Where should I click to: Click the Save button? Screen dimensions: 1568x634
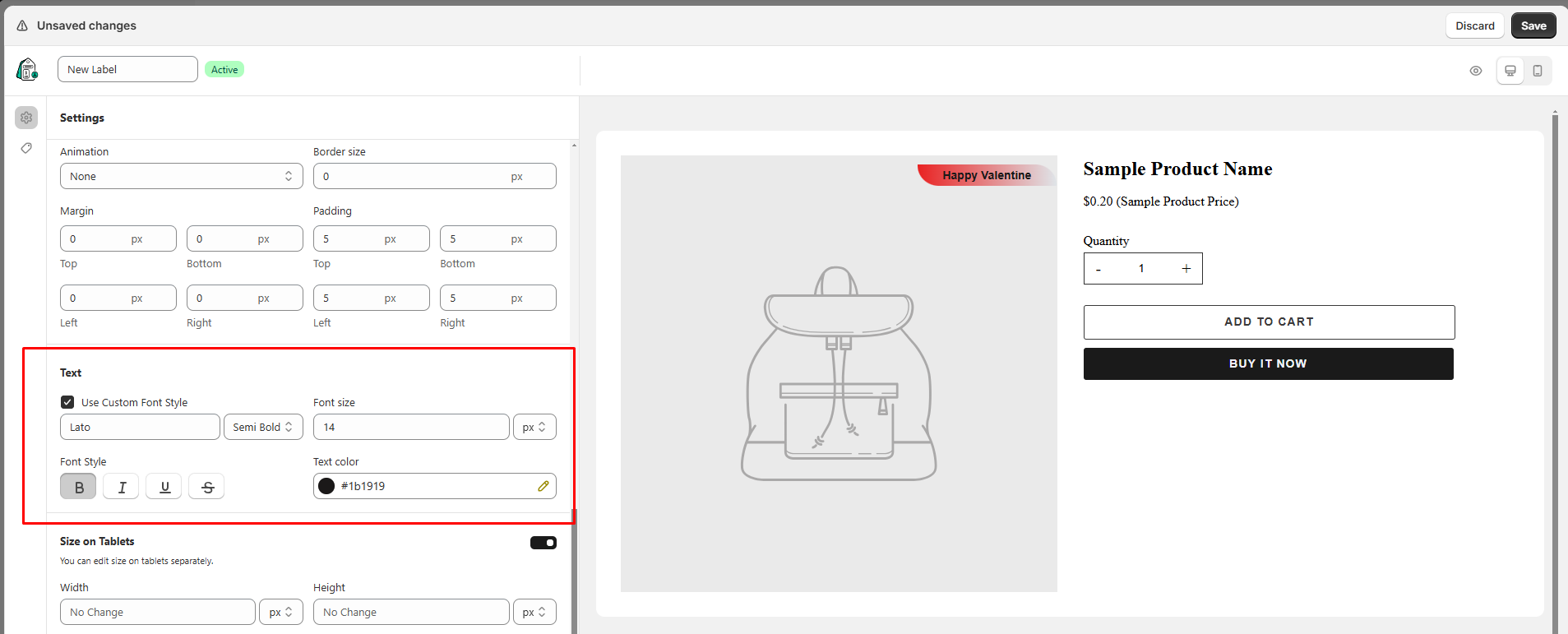(x=1533, y=25)
